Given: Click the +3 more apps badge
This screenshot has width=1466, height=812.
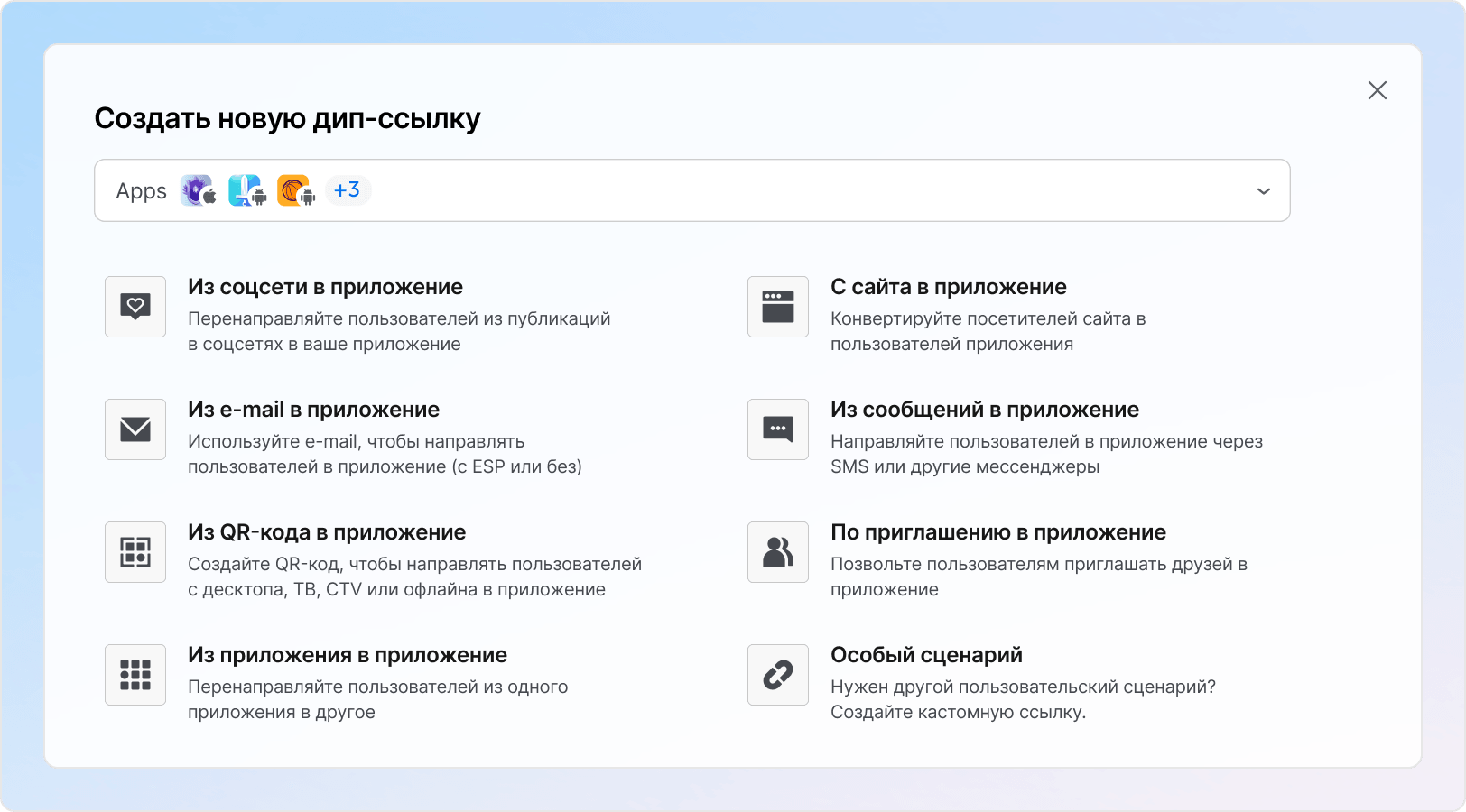Looking at the screenshot, I should pyautogui.click(x=348, y=190).
